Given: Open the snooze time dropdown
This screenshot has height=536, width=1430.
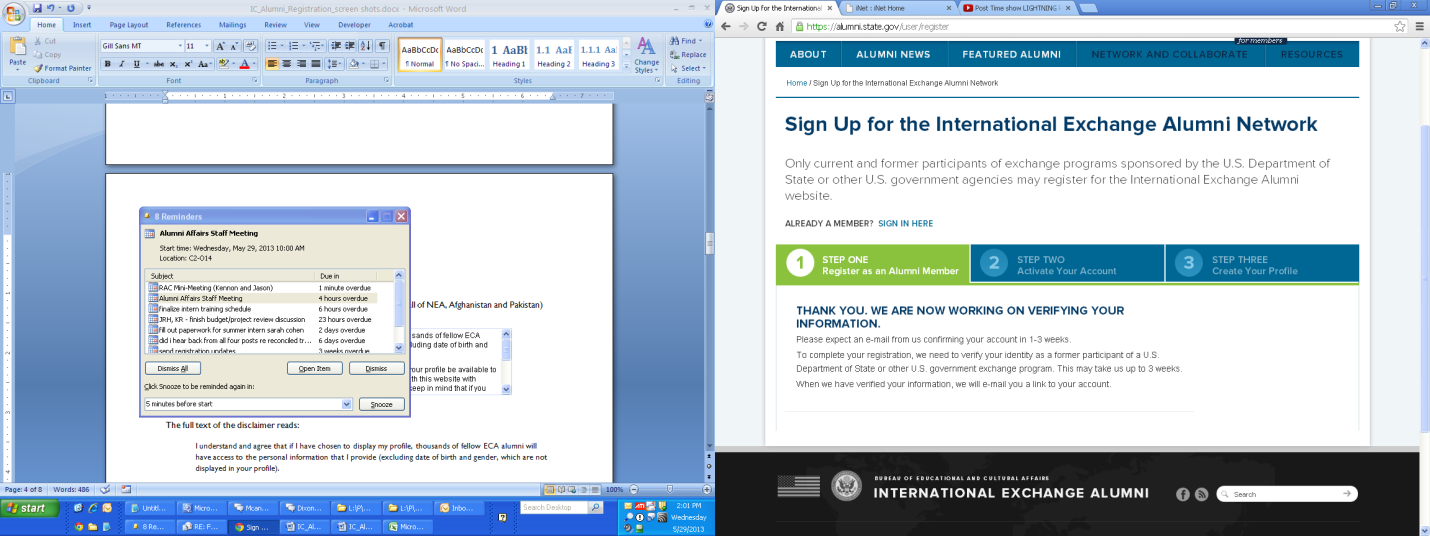Looking at the screenshot, I should [x=348, y=404].
